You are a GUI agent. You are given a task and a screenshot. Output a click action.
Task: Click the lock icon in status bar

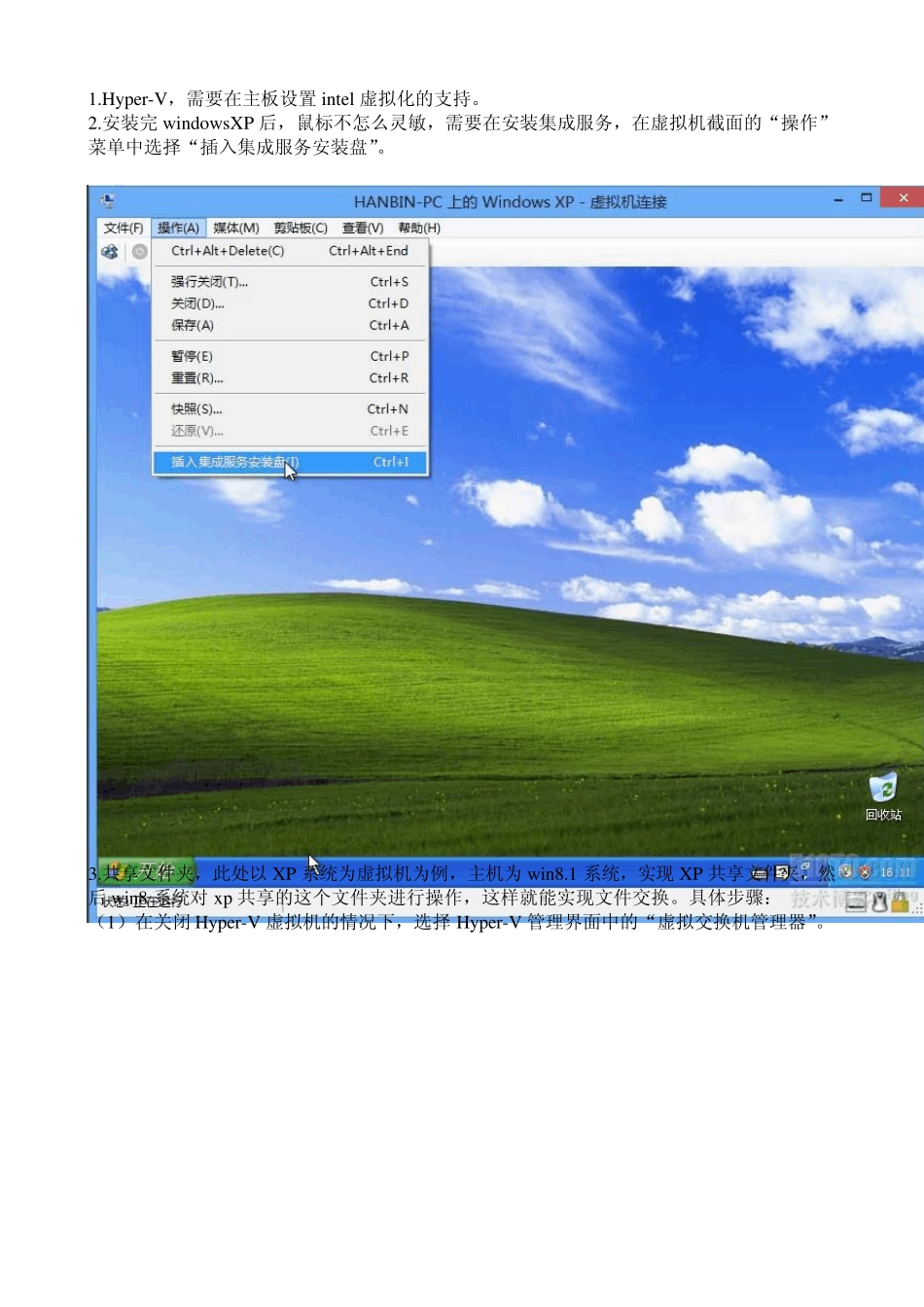point(900,902)
